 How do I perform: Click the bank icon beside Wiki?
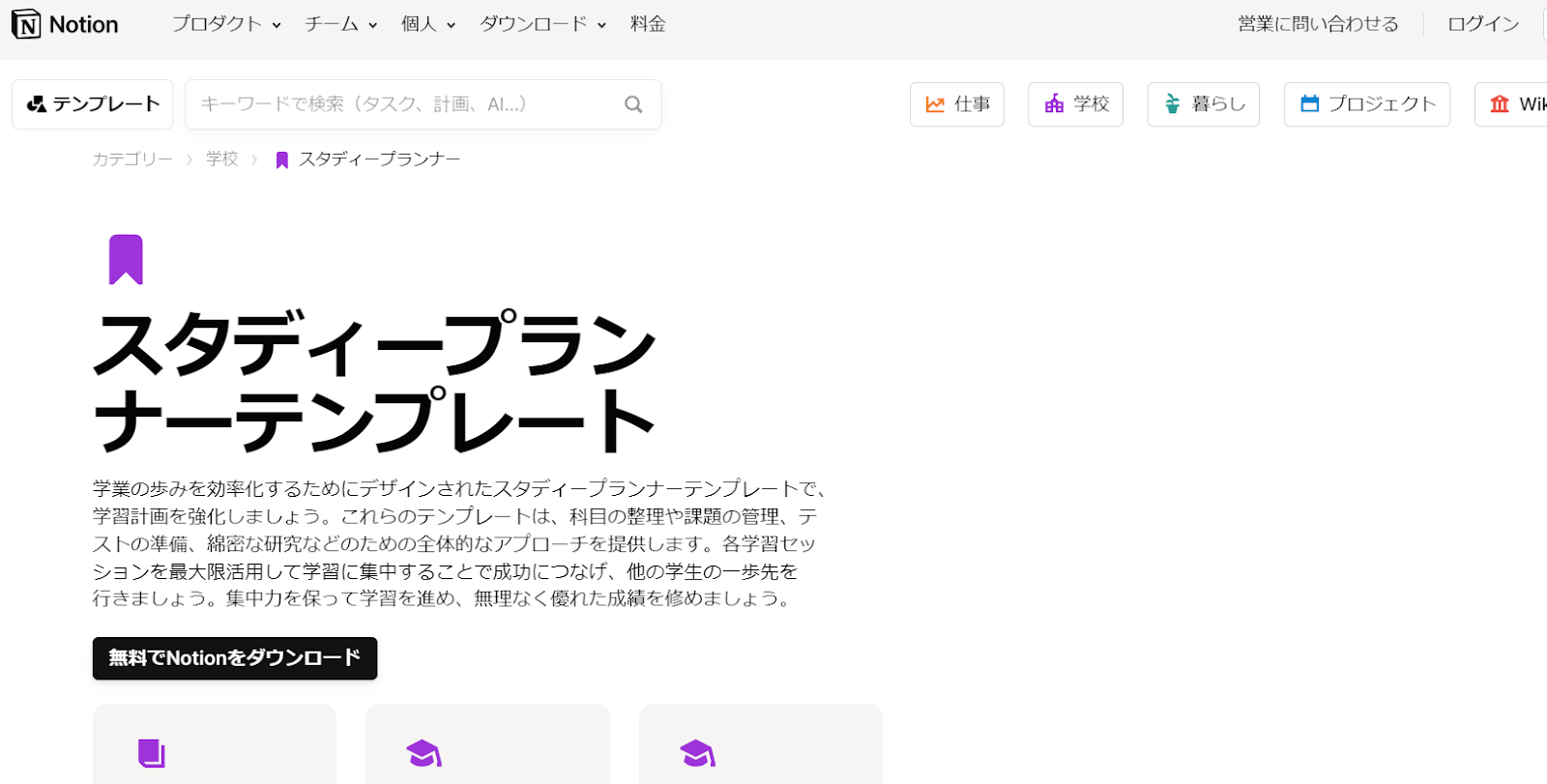pos(1500,104)
